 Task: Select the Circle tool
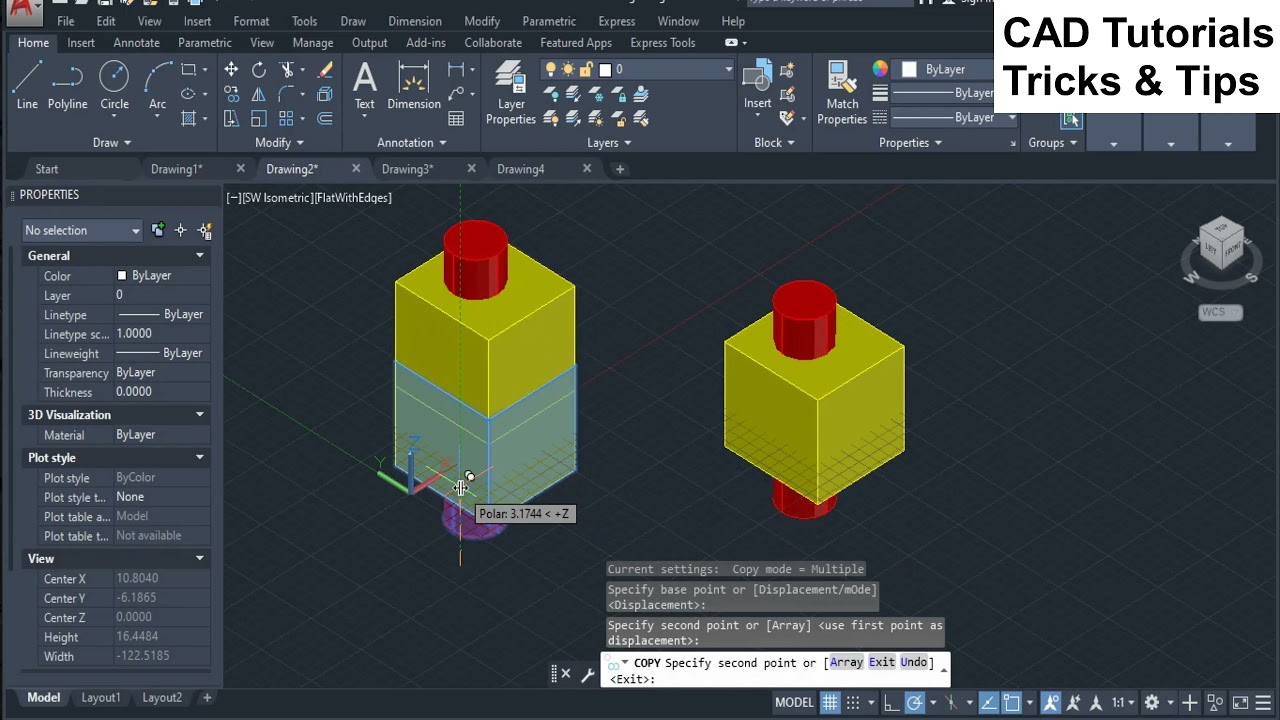pyautogui.click(x=114, y=86)
